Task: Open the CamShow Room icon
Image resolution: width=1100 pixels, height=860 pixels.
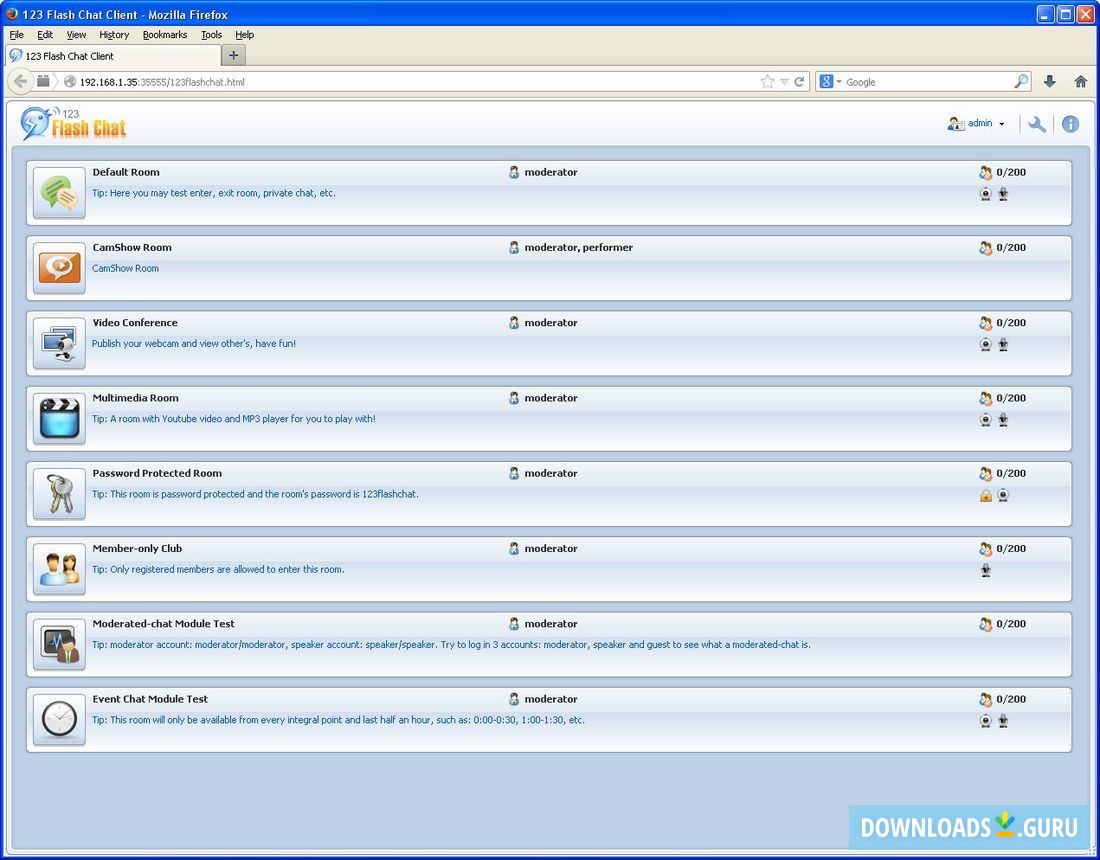Action: click(x=59, y=268)
